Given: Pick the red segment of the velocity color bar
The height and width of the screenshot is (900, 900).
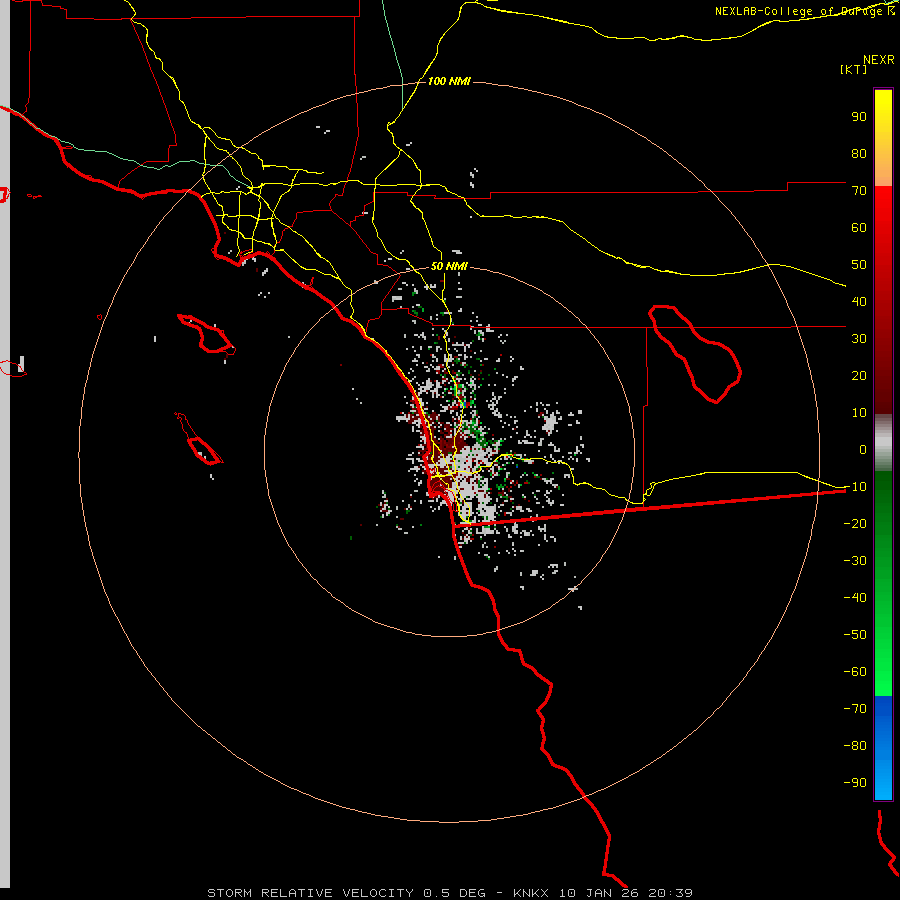Looking at the screenshot, I should click(883, 300).
